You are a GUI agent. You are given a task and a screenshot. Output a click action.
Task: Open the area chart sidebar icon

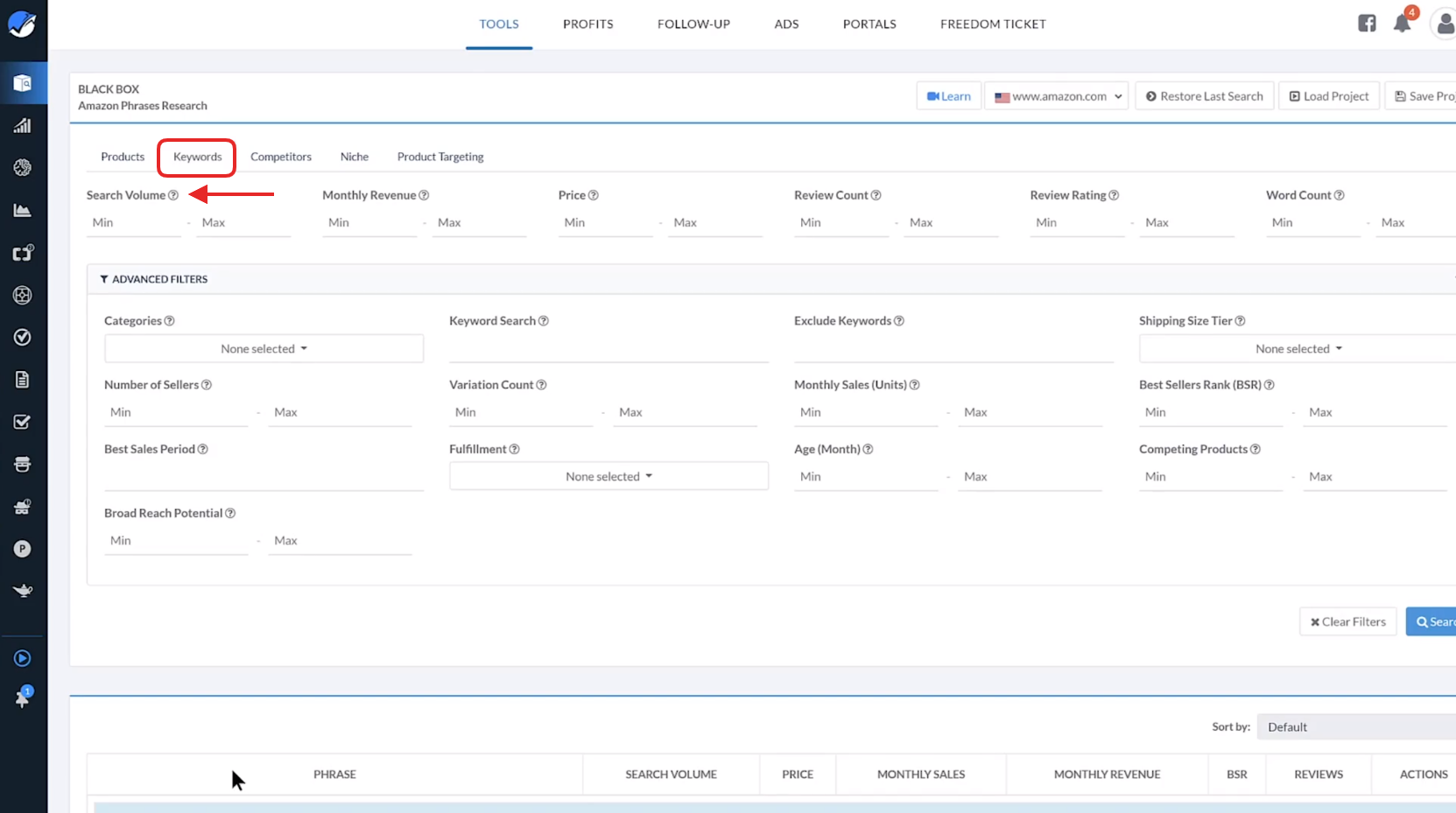(23, 210)
